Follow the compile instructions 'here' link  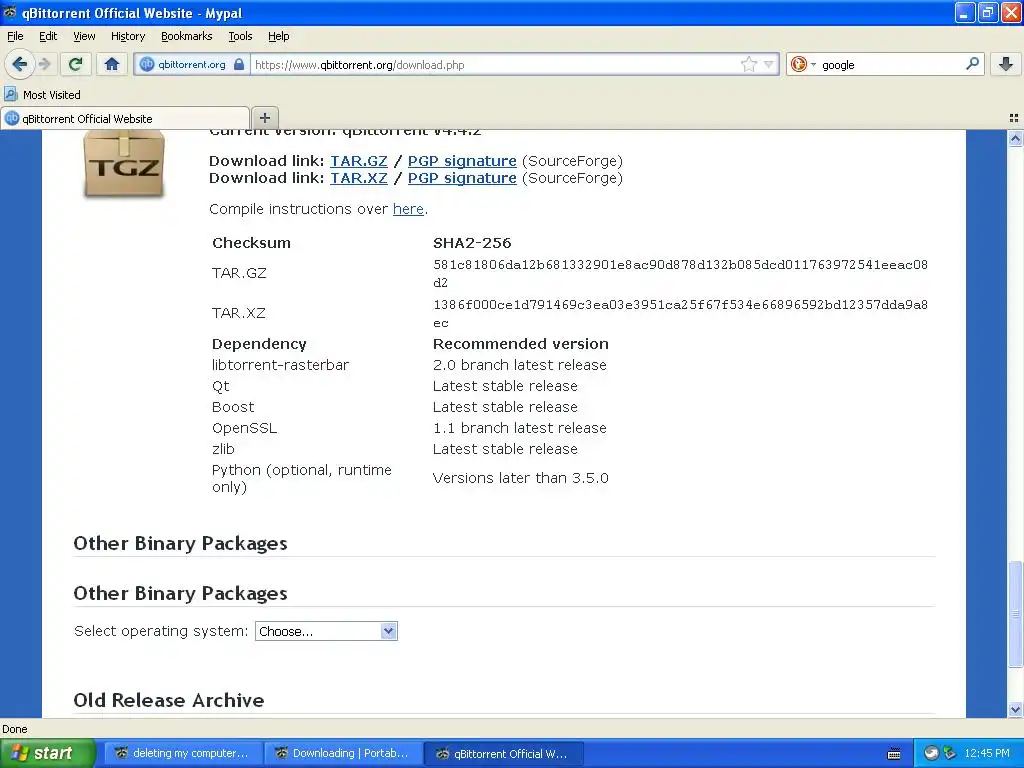point(408,209)
